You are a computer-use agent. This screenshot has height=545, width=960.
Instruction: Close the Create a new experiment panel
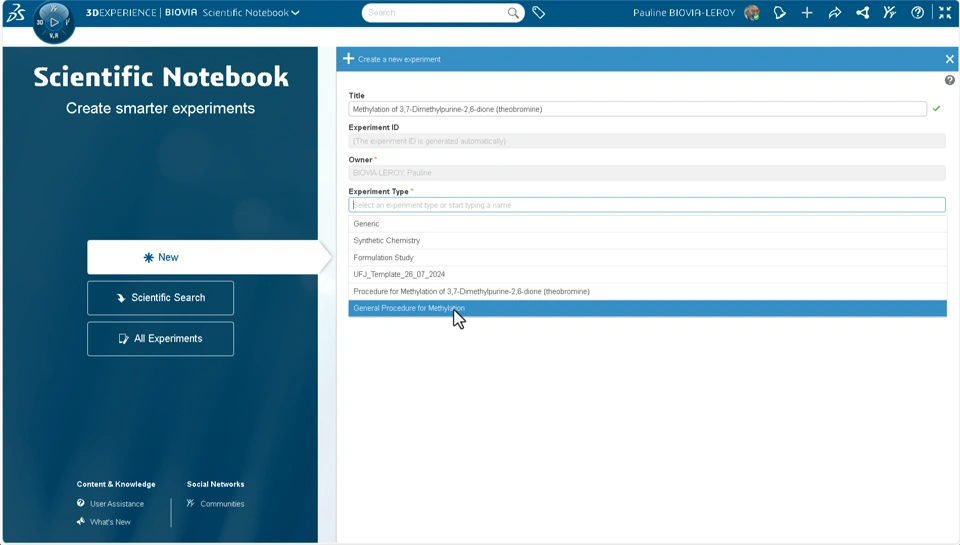click(950, 59)
